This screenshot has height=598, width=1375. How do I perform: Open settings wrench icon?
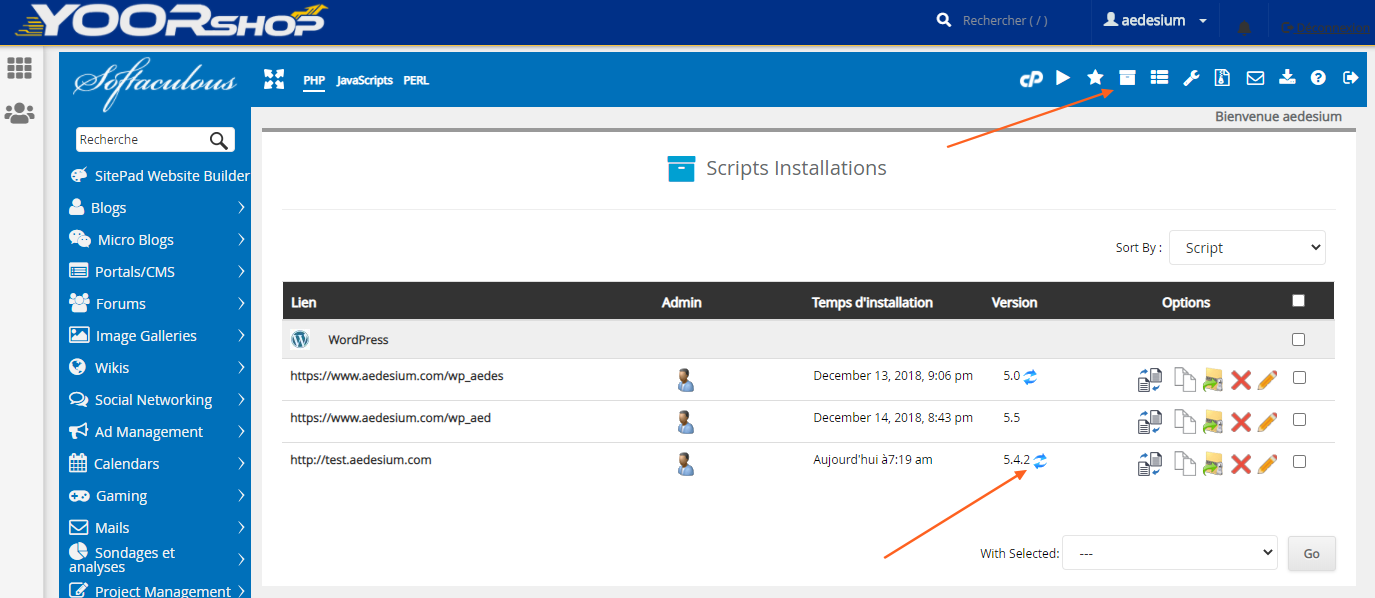[1191, 78]
